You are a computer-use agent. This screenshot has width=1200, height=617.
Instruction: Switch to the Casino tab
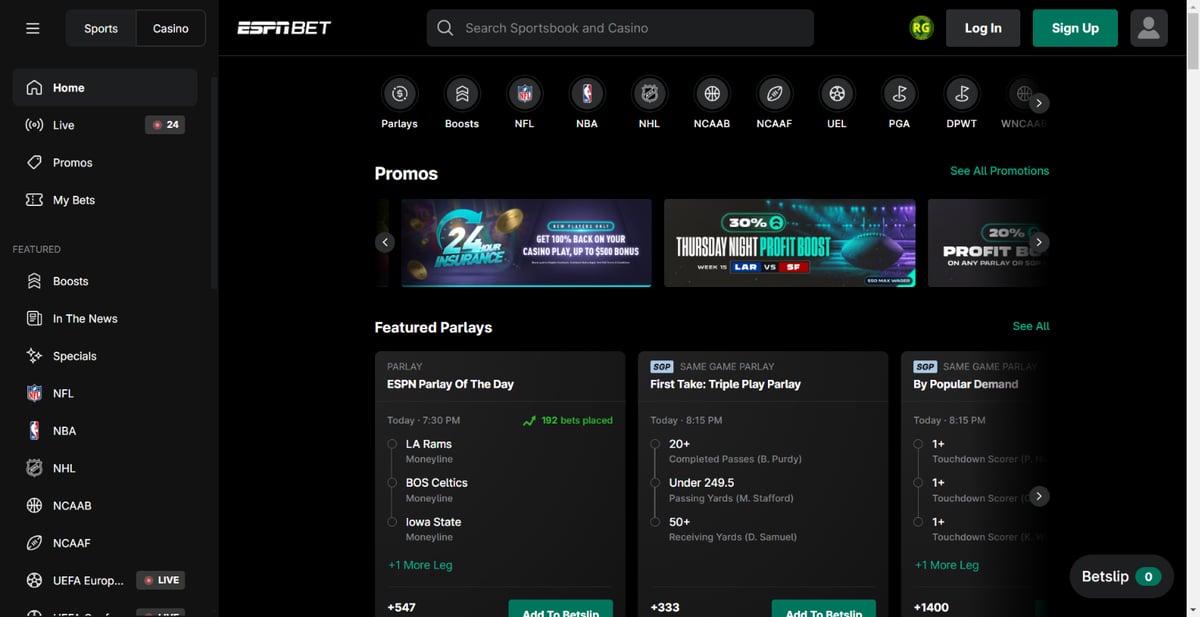171,28
